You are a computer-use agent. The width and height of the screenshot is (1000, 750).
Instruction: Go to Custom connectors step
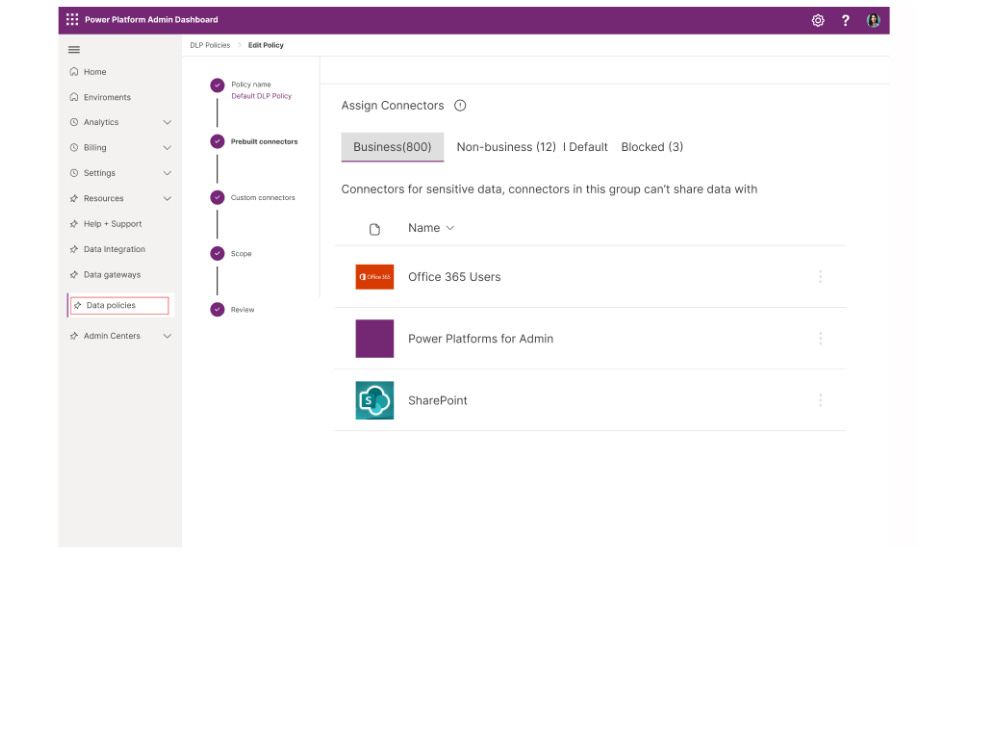pos(263,198)
